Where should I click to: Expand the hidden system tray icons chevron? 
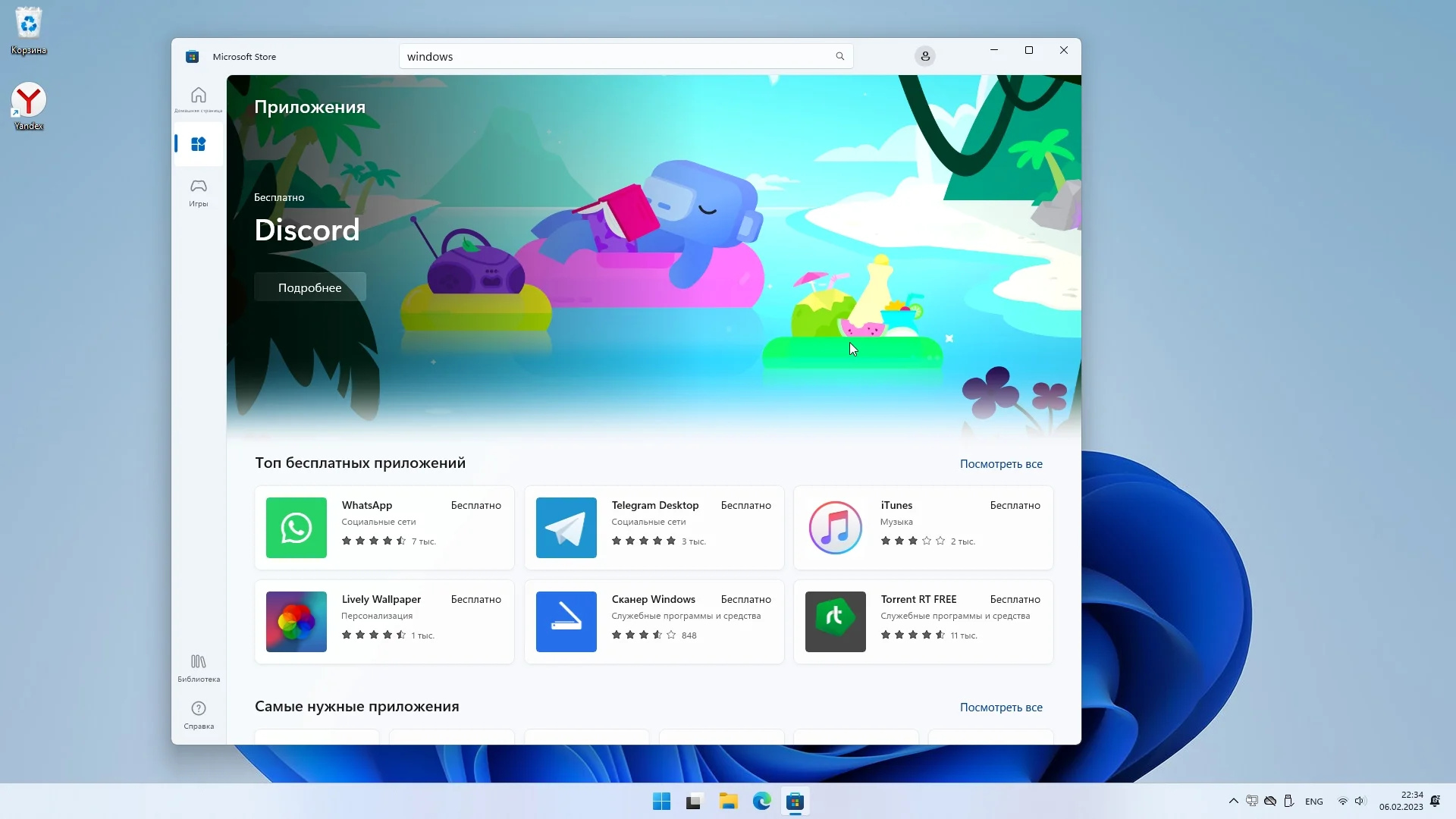pyautogui.click(x=1233, y=802)
